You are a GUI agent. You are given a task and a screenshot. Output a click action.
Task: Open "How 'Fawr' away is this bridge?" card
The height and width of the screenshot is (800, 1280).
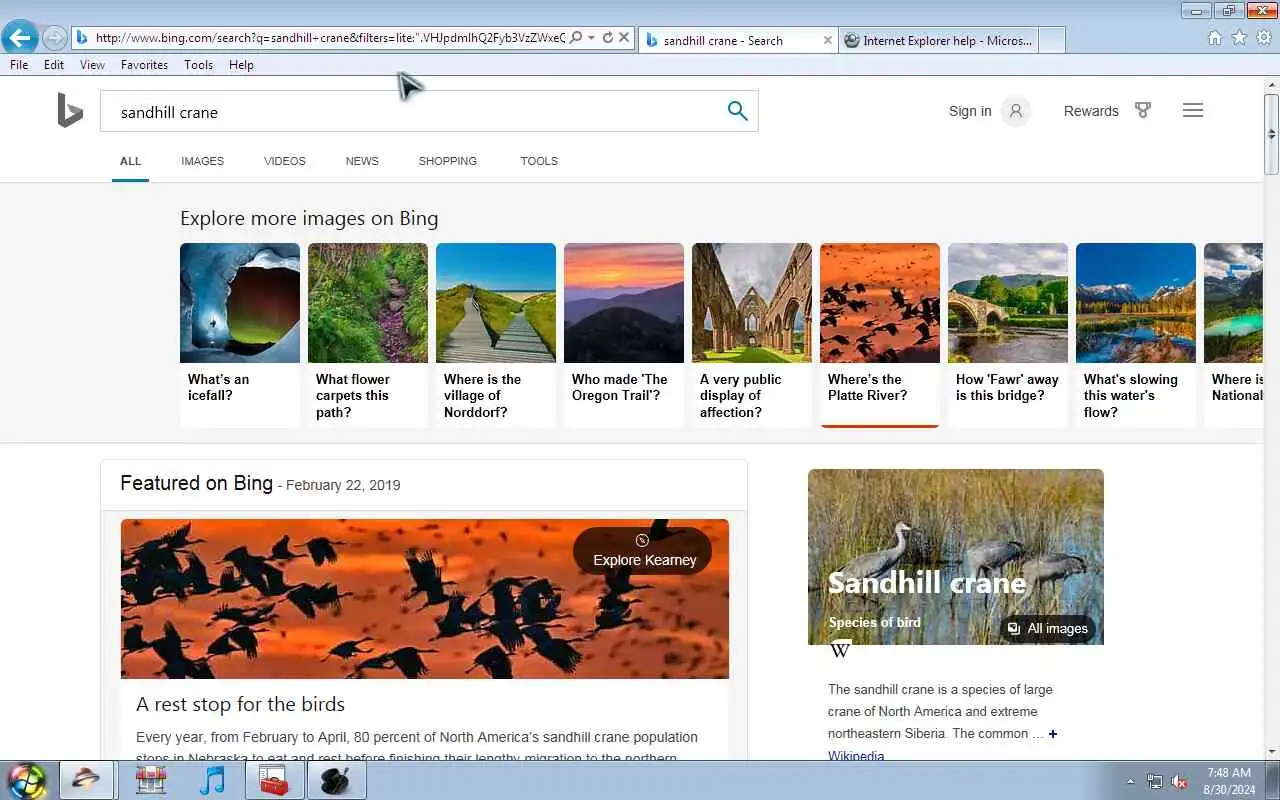point(1008,334)
